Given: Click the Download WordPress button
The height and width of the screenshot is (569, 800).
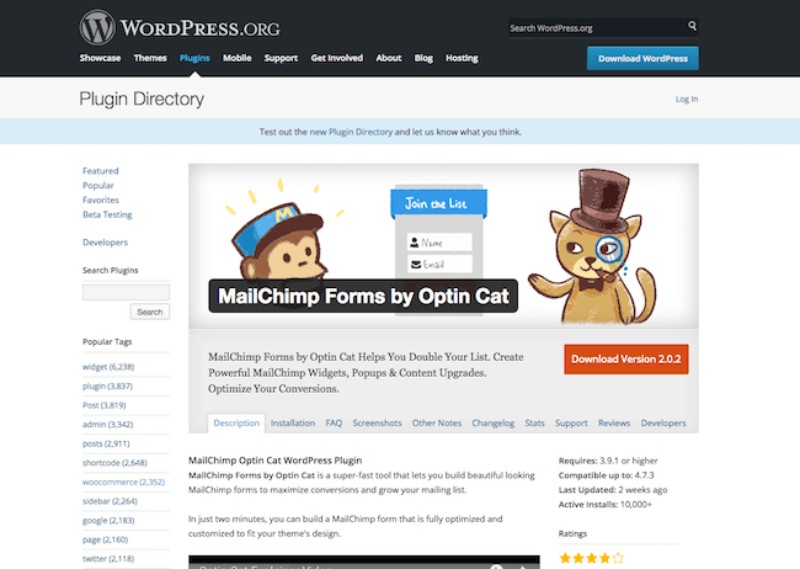Looking at the screenshot, I should [643, 59].
